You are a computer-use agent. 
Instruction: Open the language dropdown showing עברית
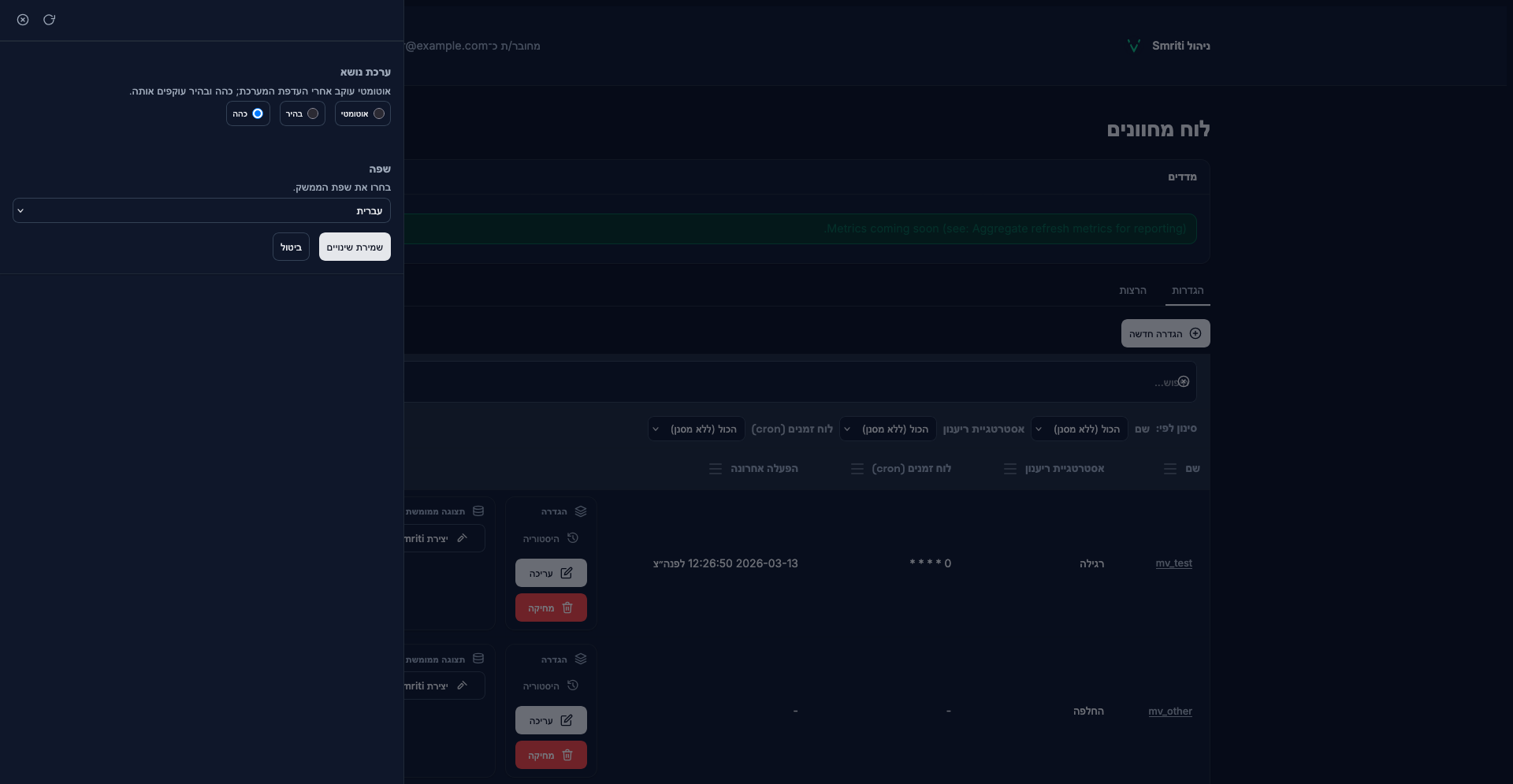pyautogui.click(x=202, y=210)
